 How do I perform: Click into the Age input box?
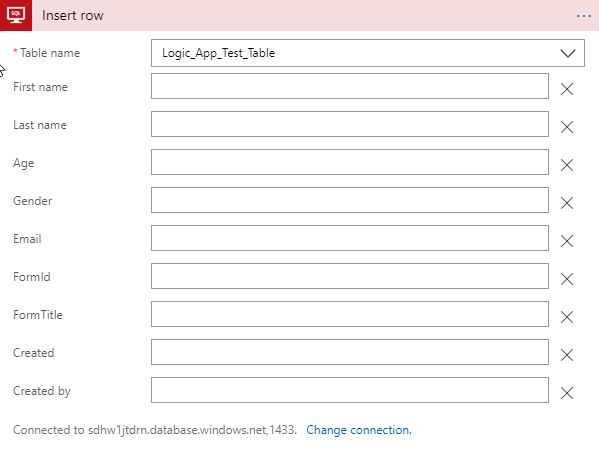pyautogui.click(x=350, y=162)
